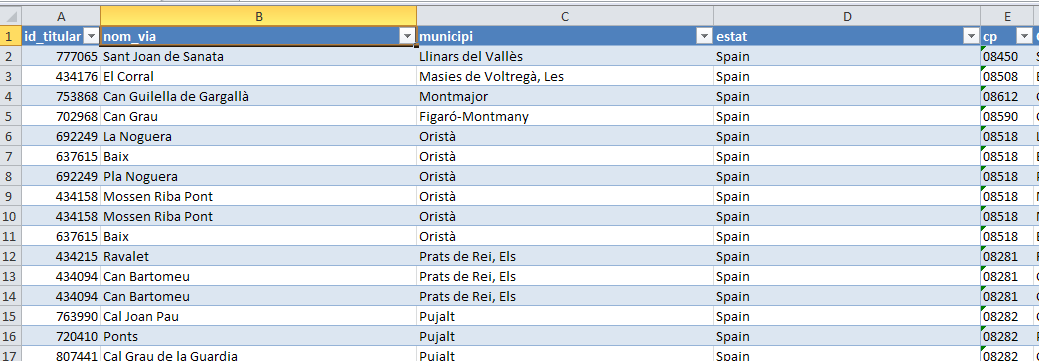Select column A header
This screenshot has height=361, width=1039.
click(x=61, y=16)
